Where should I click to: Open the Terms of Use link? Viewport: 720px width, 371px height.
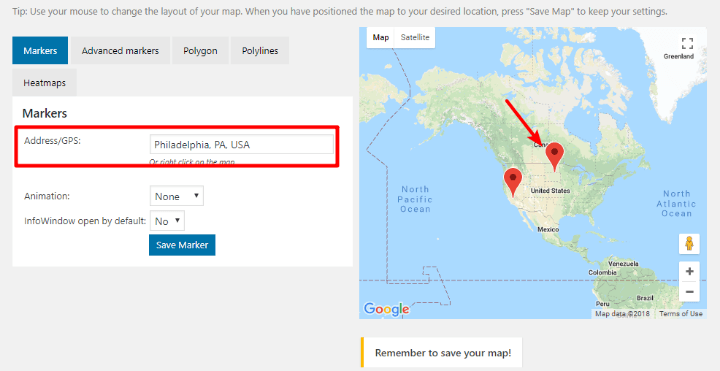pyautogui.click(x=681, y=314)
